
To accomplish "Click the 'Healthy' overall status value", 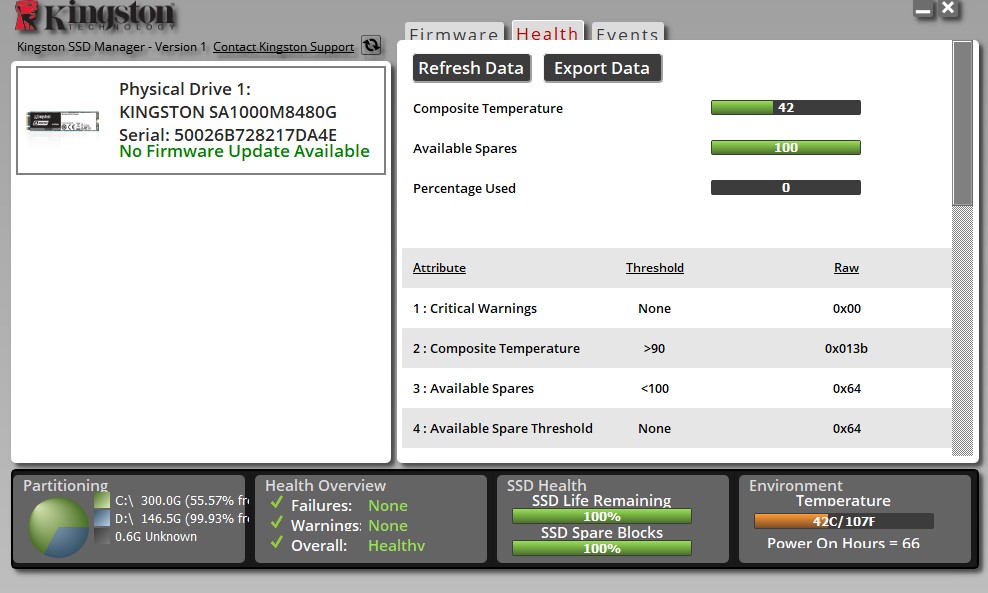I will [x=396, y=546].
